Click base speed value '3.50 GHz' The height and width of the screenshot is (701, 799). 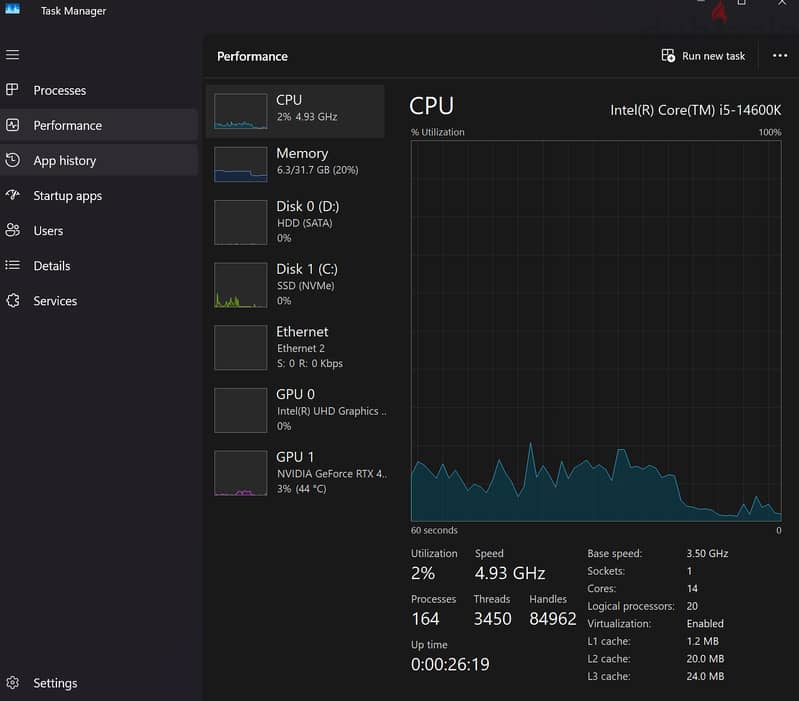coord(707,553)
